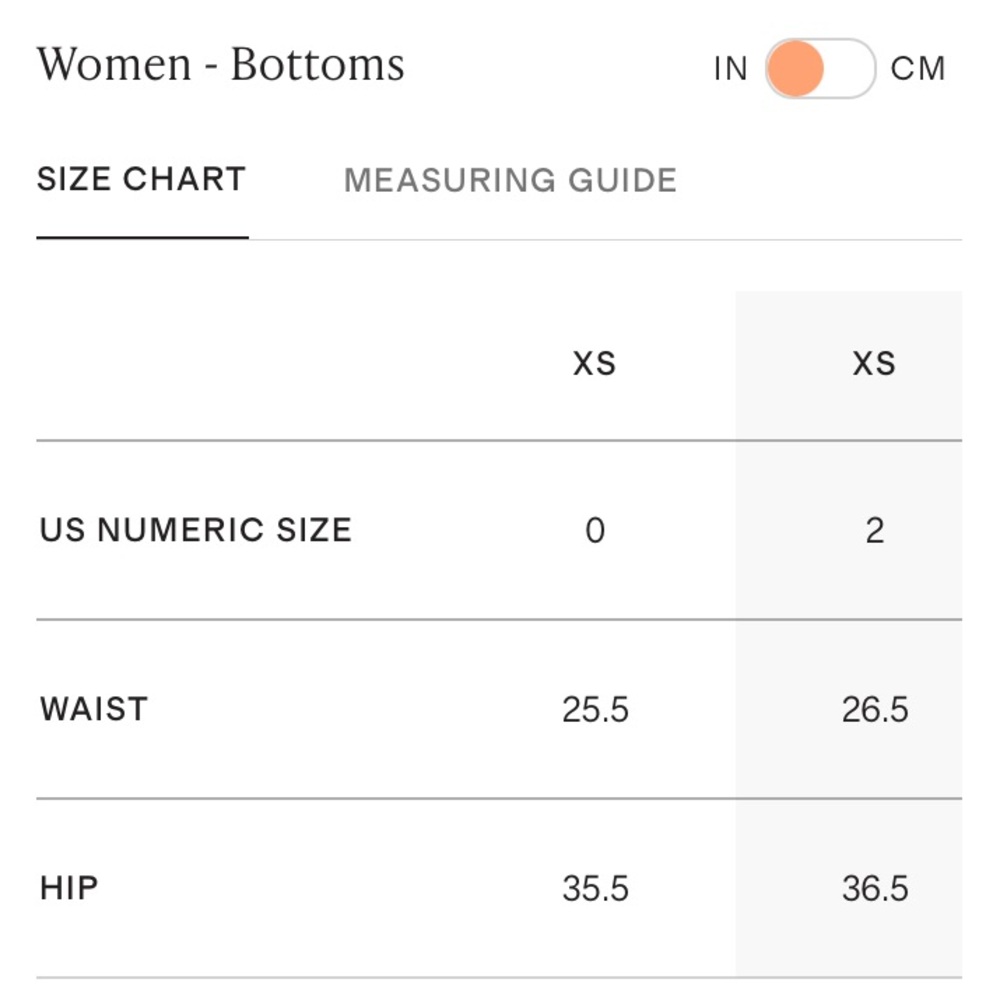
Task: Select the US numeric size 0 cell
Action: [595, 530]
